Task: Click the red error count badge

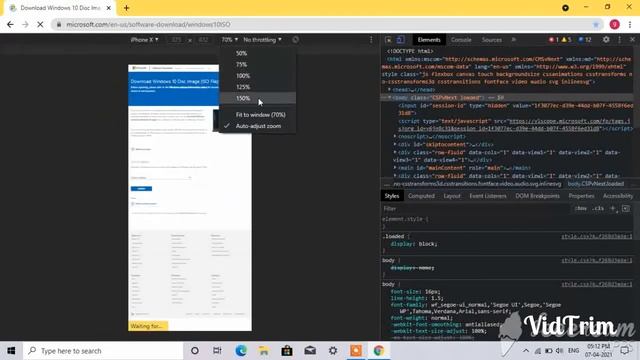Action: [x=553, y=40]
